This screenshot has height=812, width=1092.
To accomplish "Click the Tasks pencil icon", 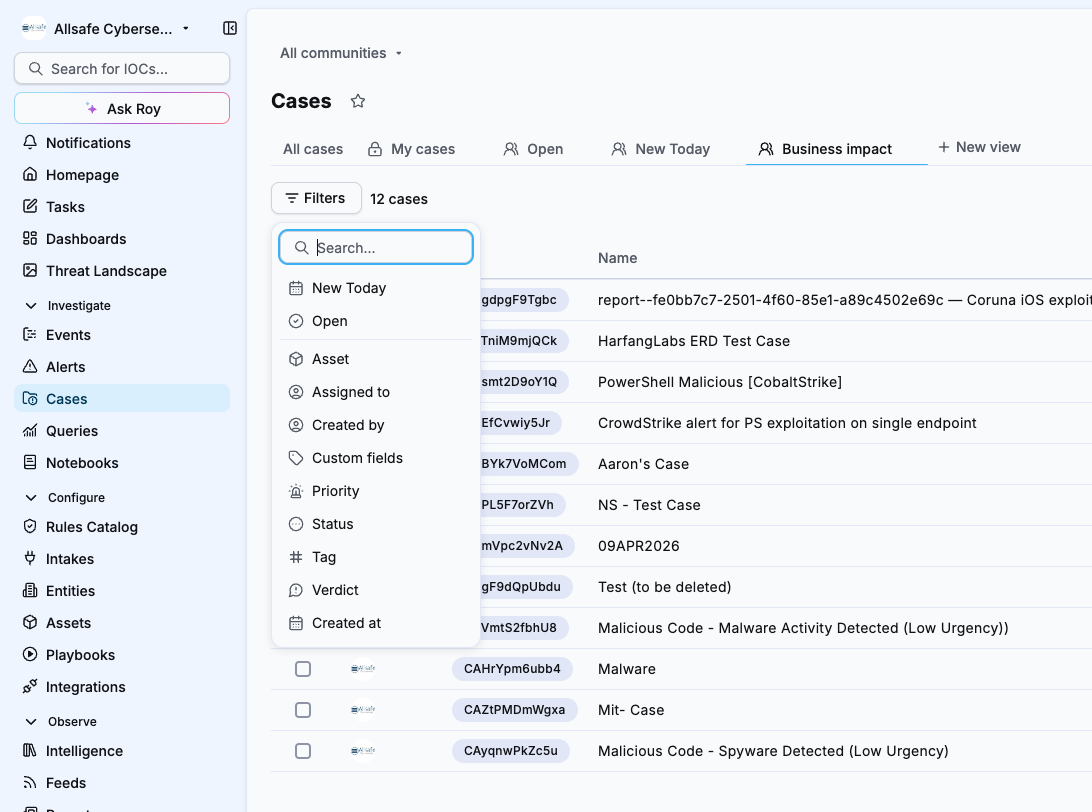I will pos(30,207).
